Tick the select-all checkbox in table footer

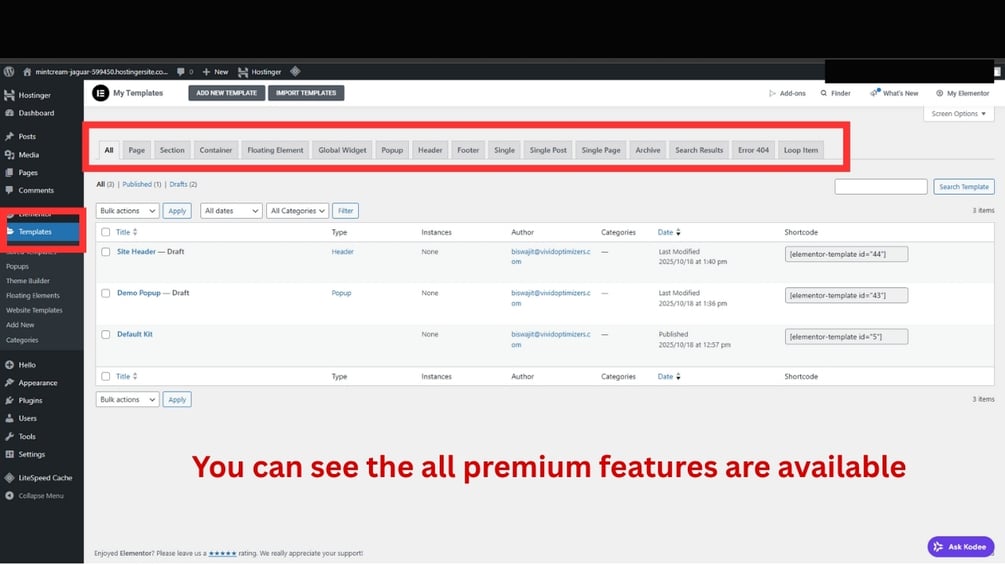(x=106, y=376)
